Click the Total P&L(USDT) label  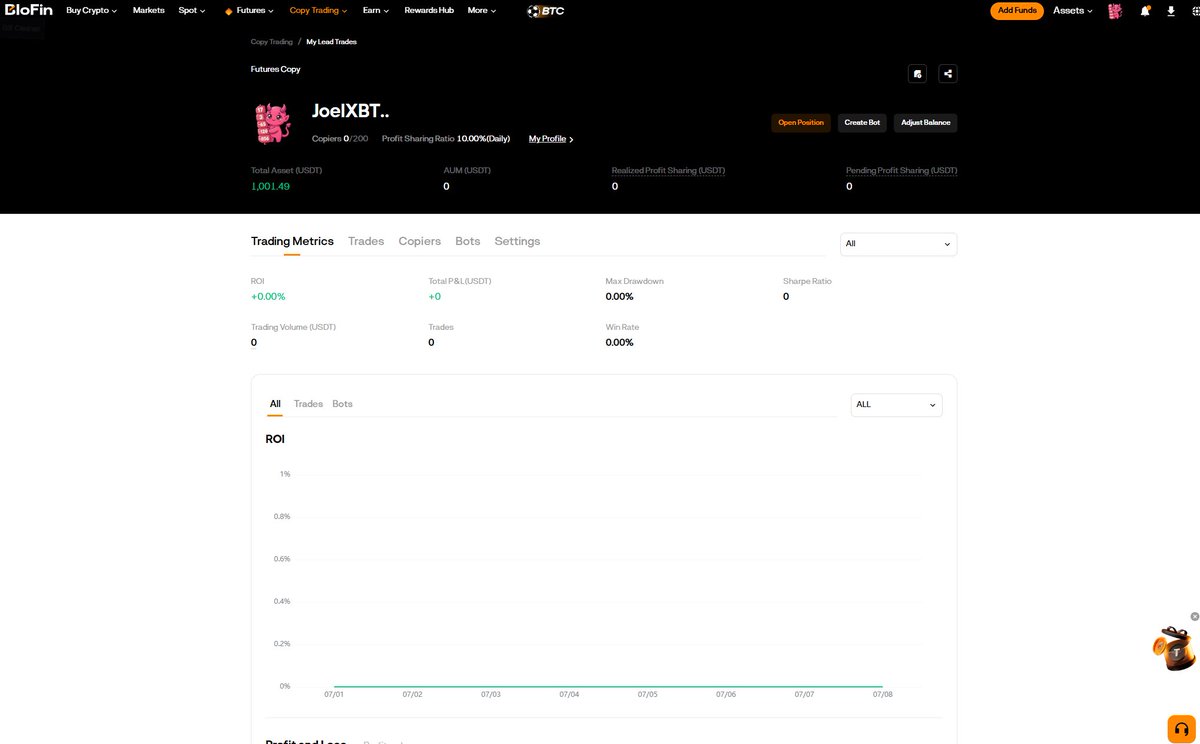coord(460,281)
